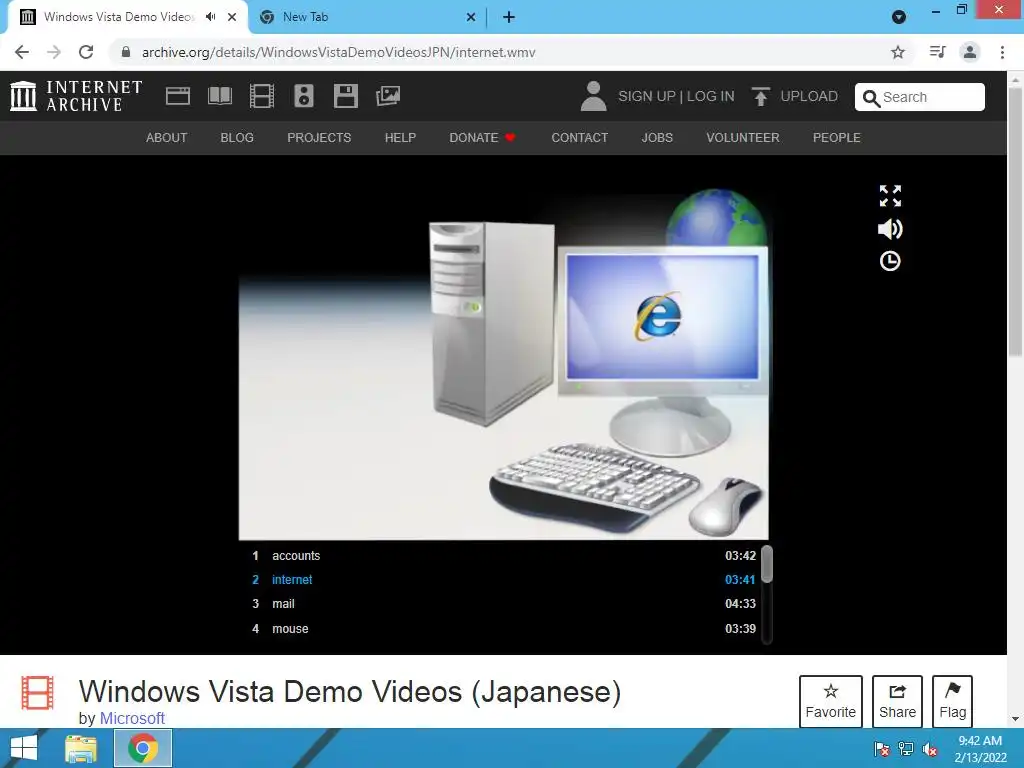The height and width of the screenshot is (768, 1024).
Task: Click the Chrome taskbar icon
Action: tap(143, 748)
